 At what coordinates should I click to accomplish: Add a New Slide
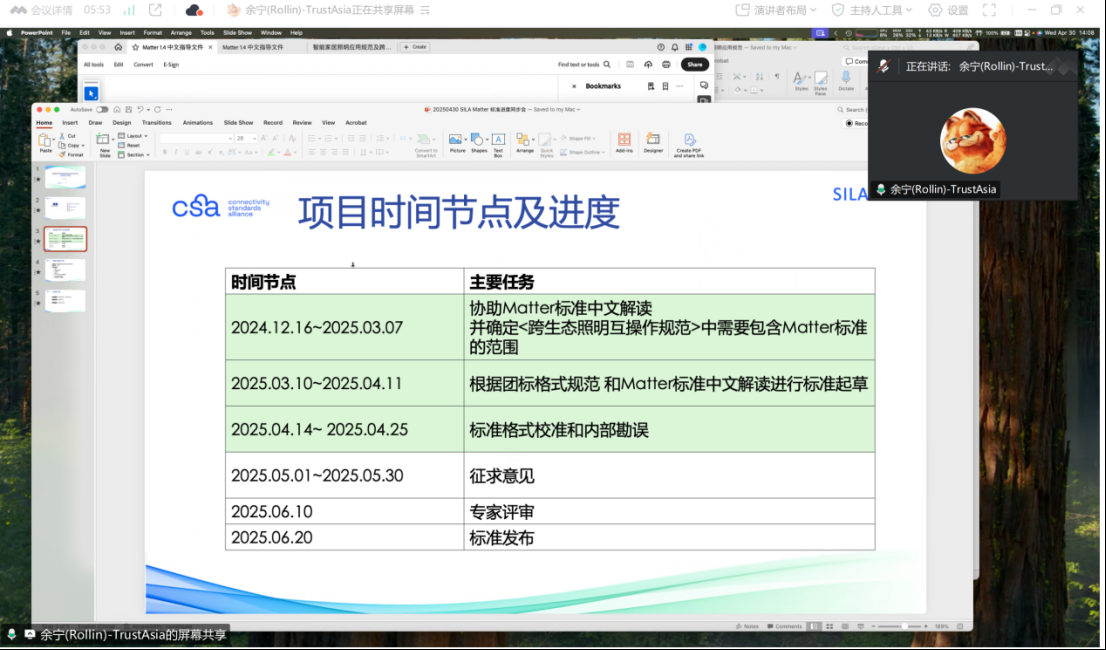103,142
